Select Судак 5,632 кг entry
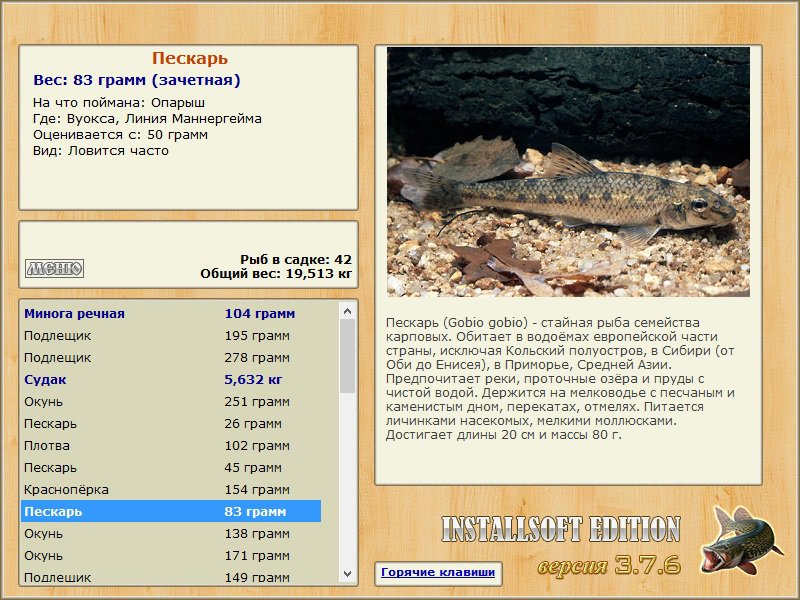This screenshot has width=800, height=600. point(171,380)
